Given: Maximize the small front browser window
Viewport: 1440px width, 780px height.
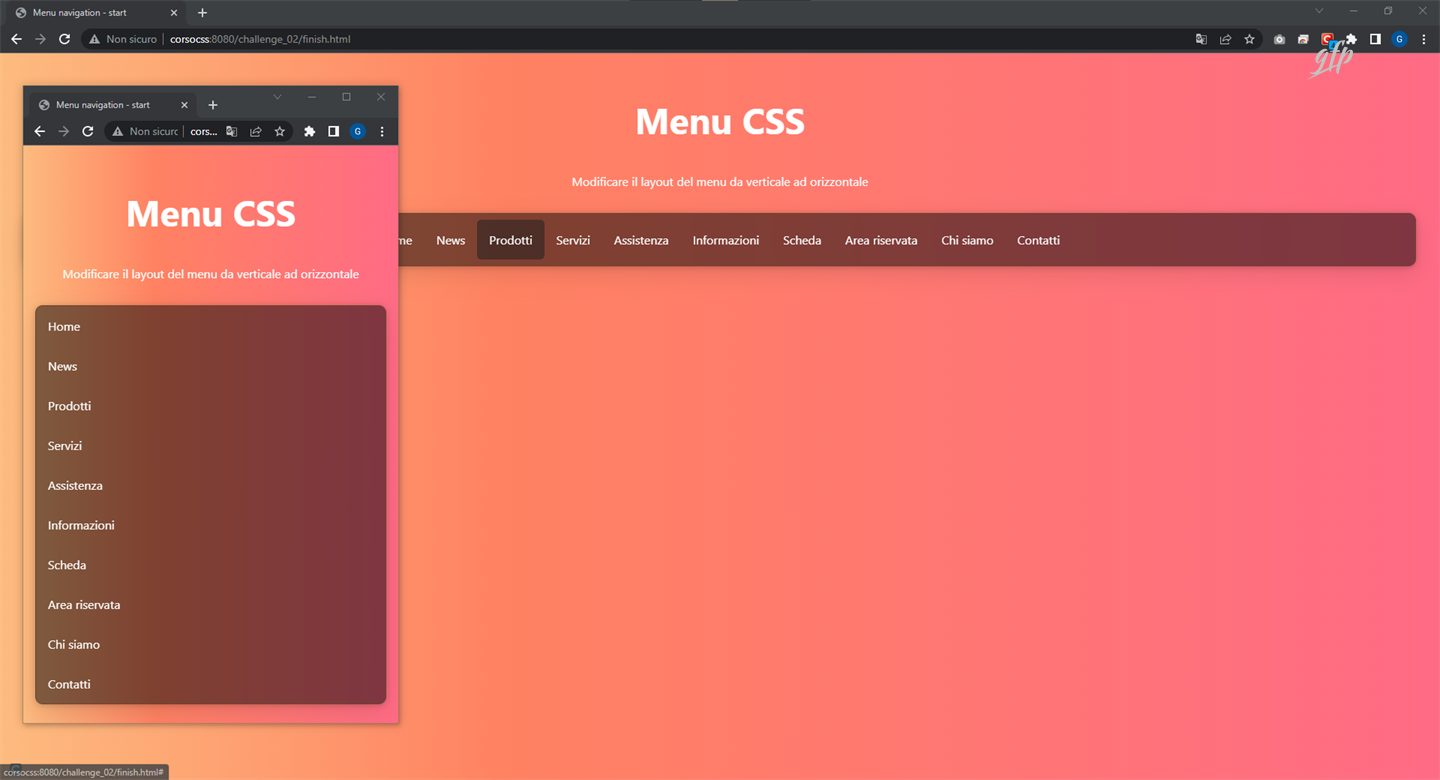Looking at the screenshot, I should click(346, 97).
